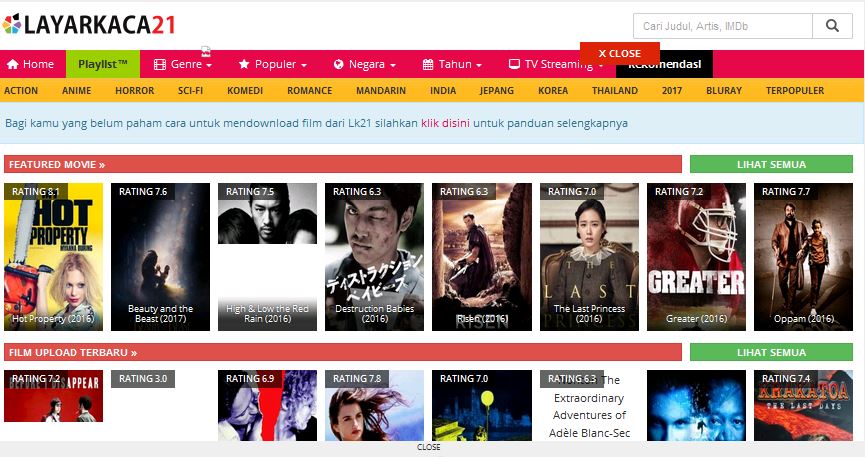Screen dimensions: 865x457
Task: Open the INDIA category
Action: coord(443,91)
